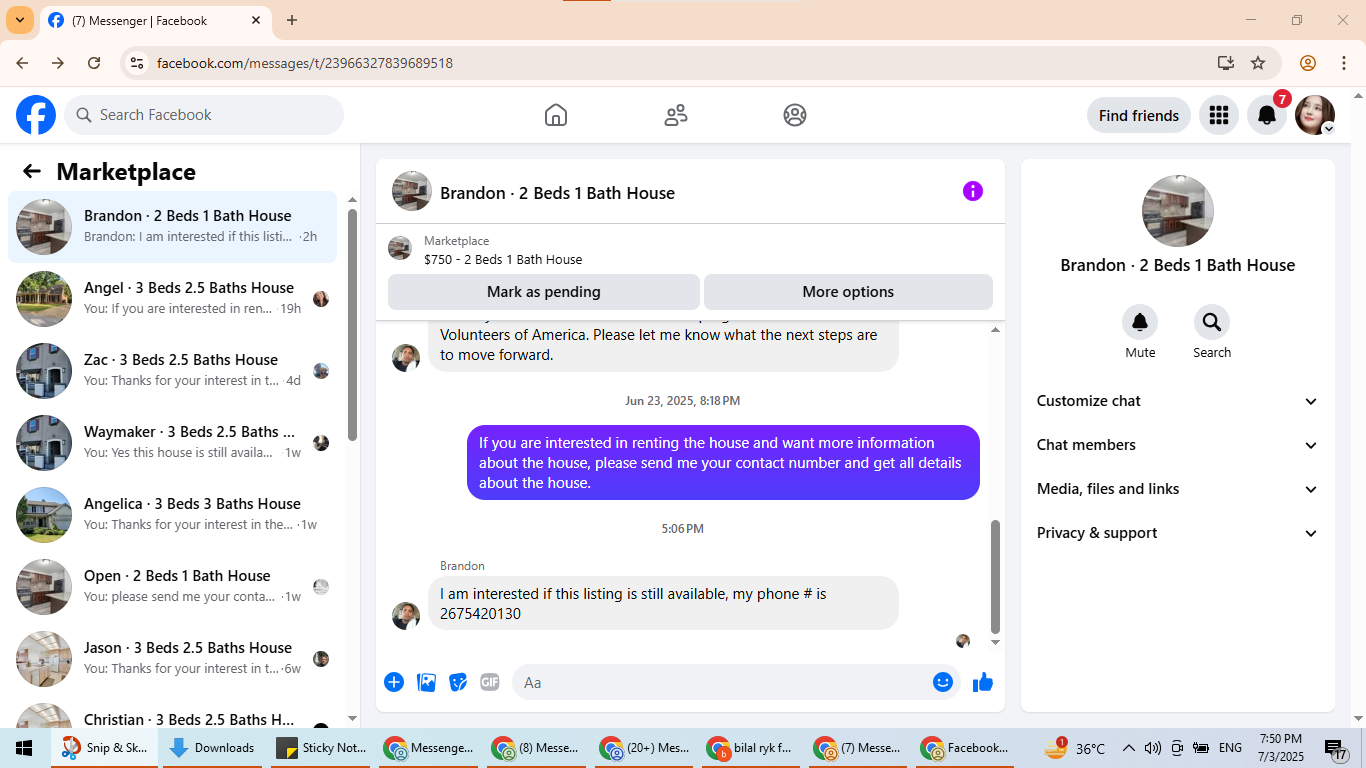Reload the page in Chrome

point(94,63)
